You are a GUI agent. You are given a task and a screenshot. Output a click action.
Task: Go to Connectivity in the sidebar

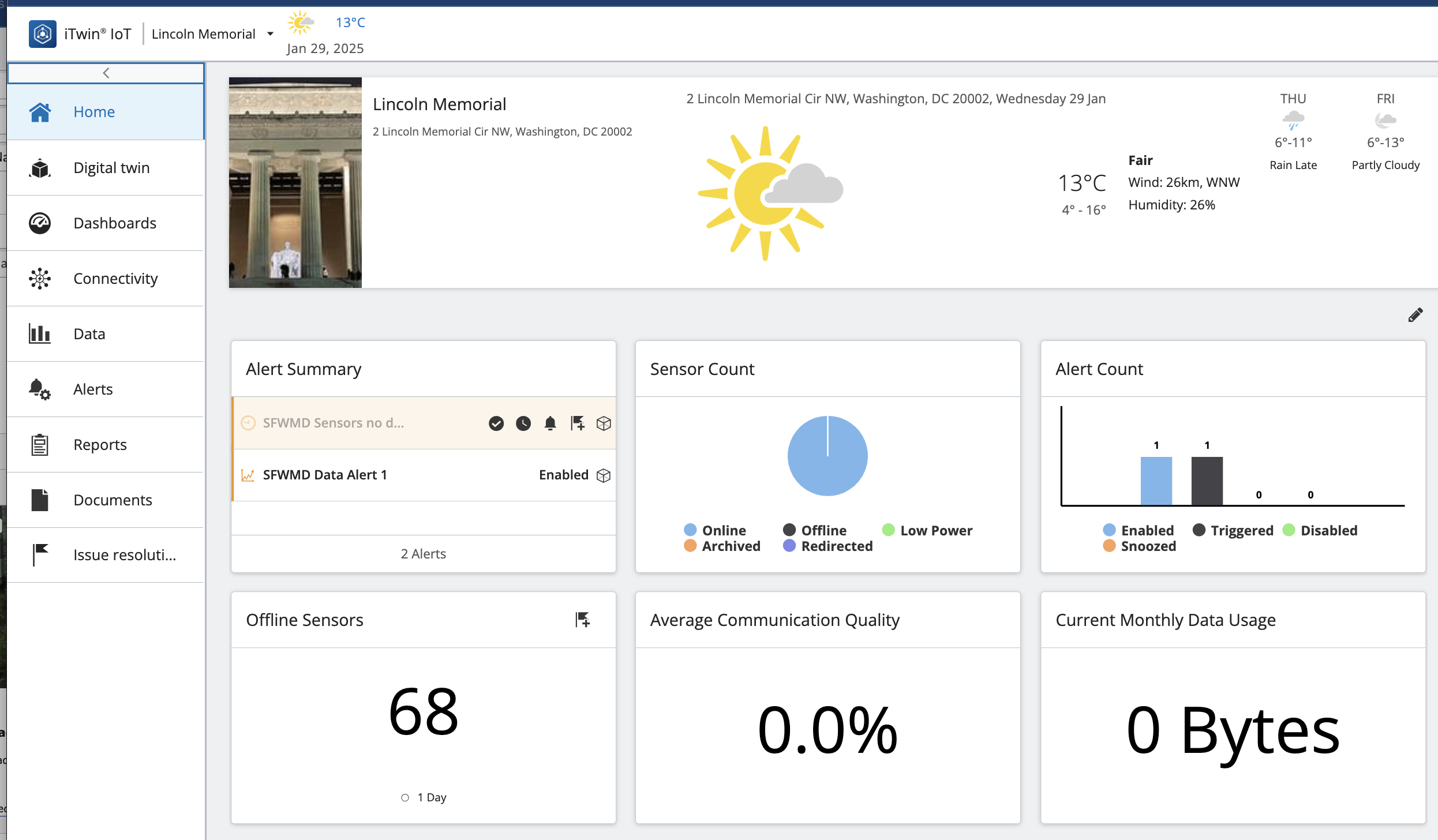[x=115, y=279]
